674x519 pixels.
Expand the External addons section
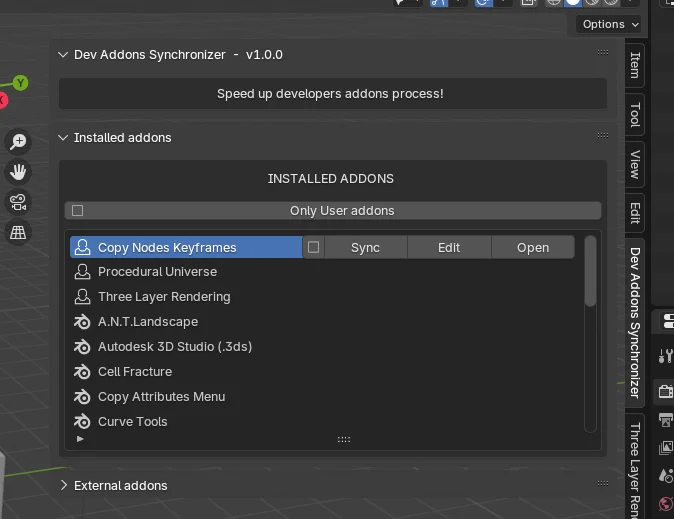click(64, 485)
